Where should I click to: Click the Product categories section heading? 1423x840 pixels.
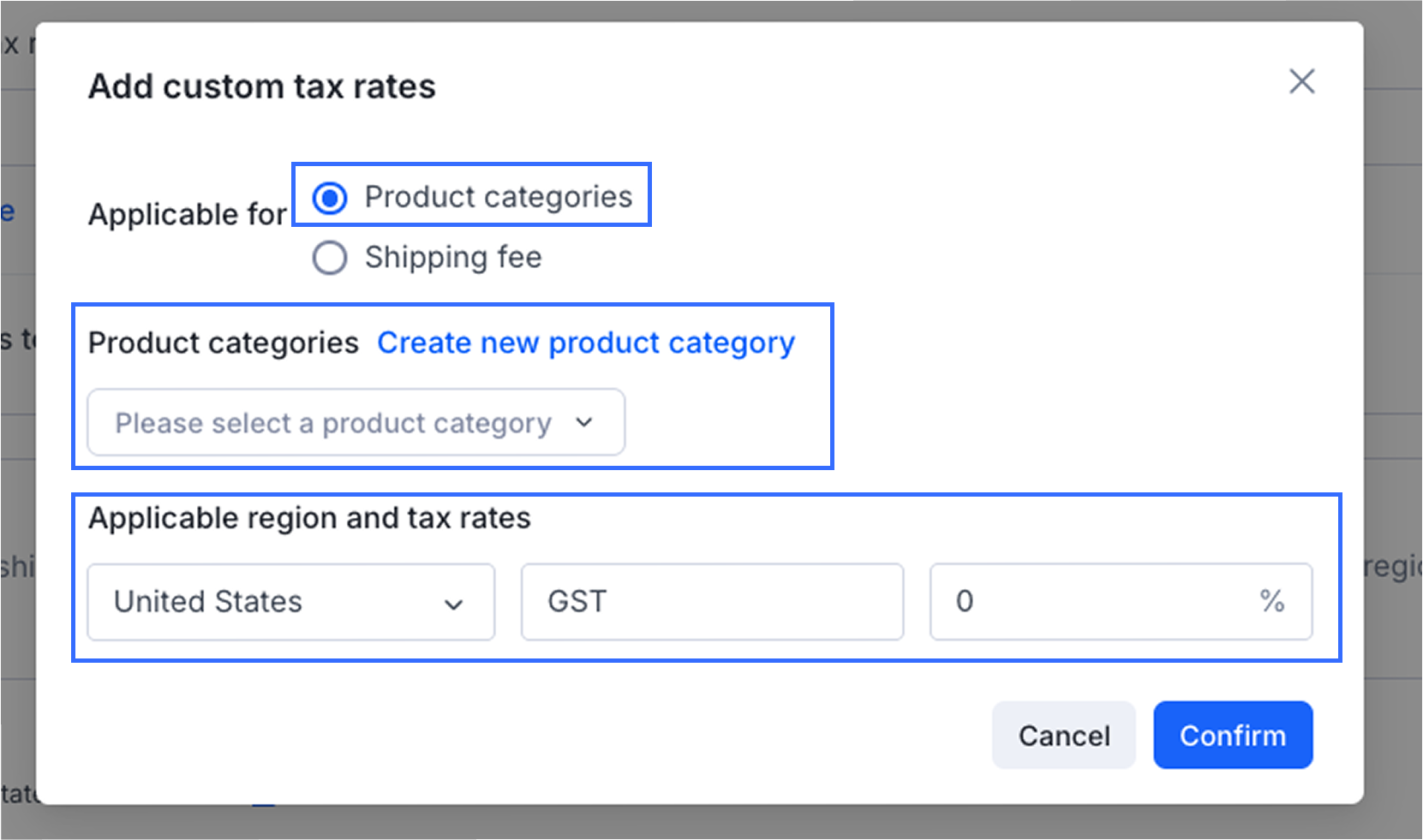tap(223, 343)
